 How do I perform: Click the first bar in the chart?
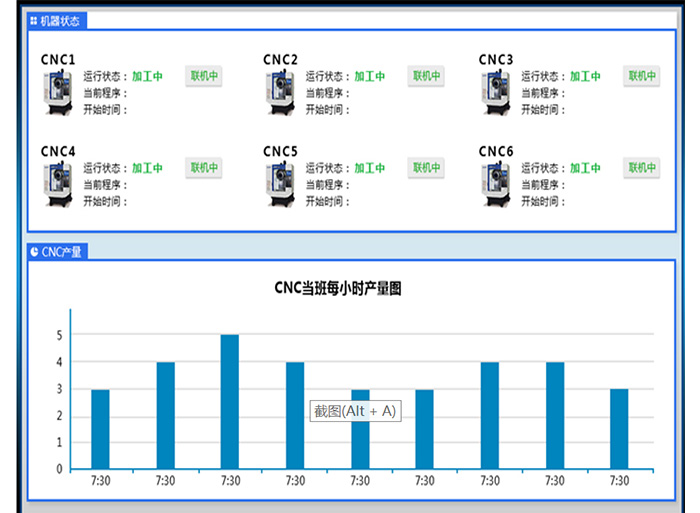100,428
